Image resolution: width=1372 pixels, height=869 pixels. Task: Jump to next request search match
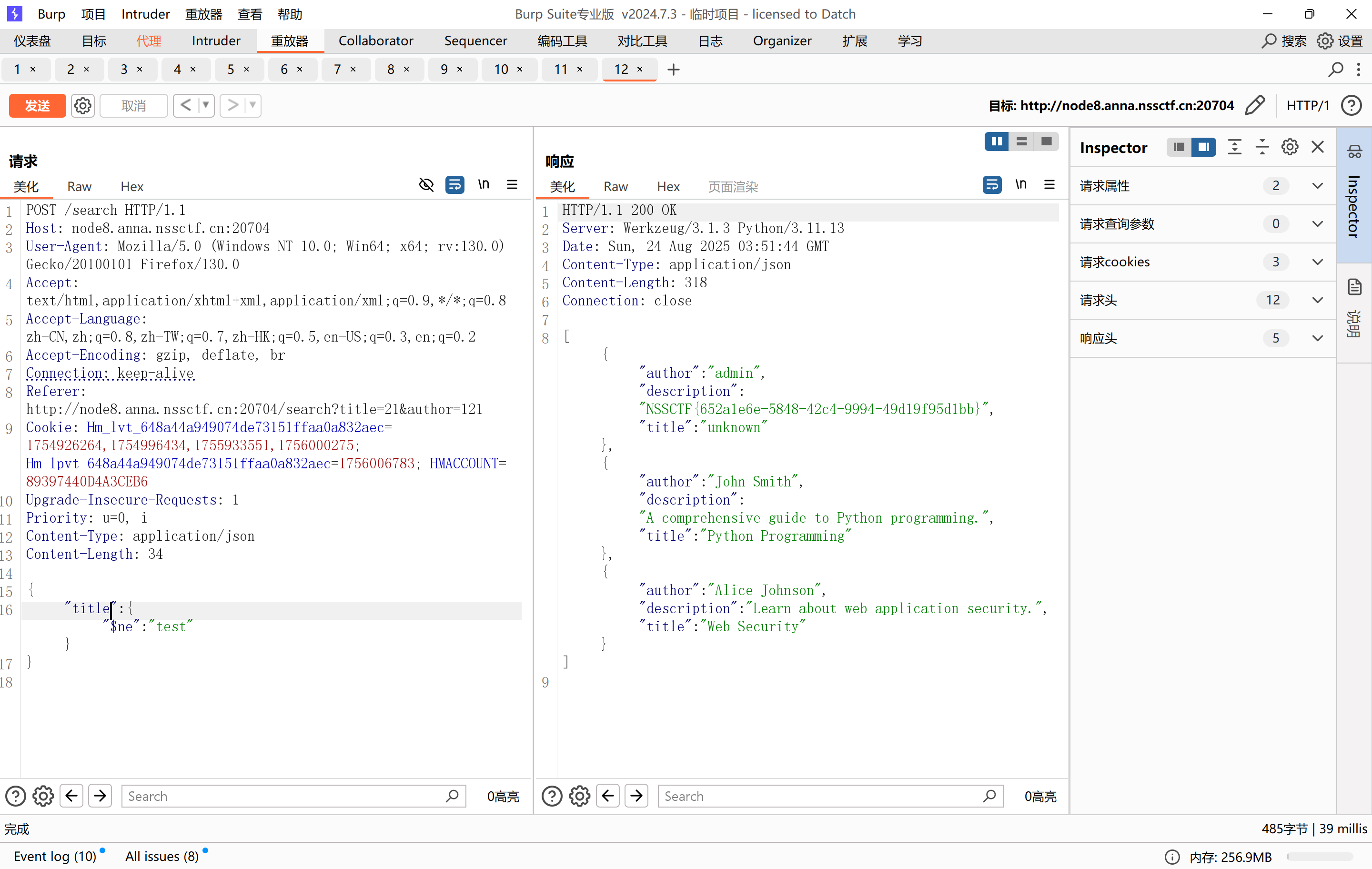point(100,796)
